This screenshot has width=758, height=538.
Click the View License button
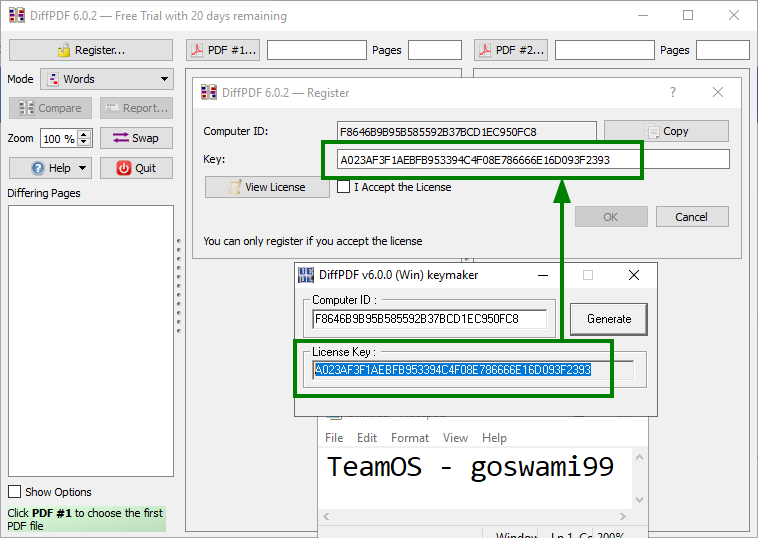tap(267, 187)
